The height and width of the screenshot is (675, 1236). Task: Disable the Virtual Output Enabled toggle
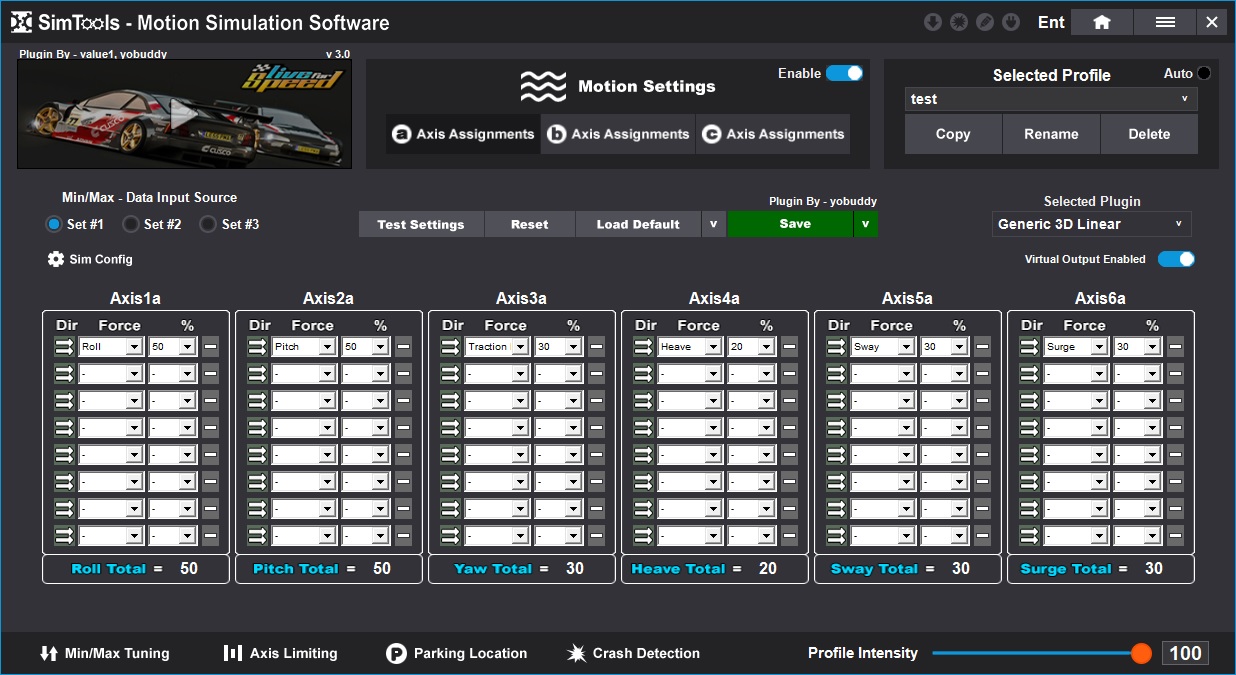(x=1176, y=259)
